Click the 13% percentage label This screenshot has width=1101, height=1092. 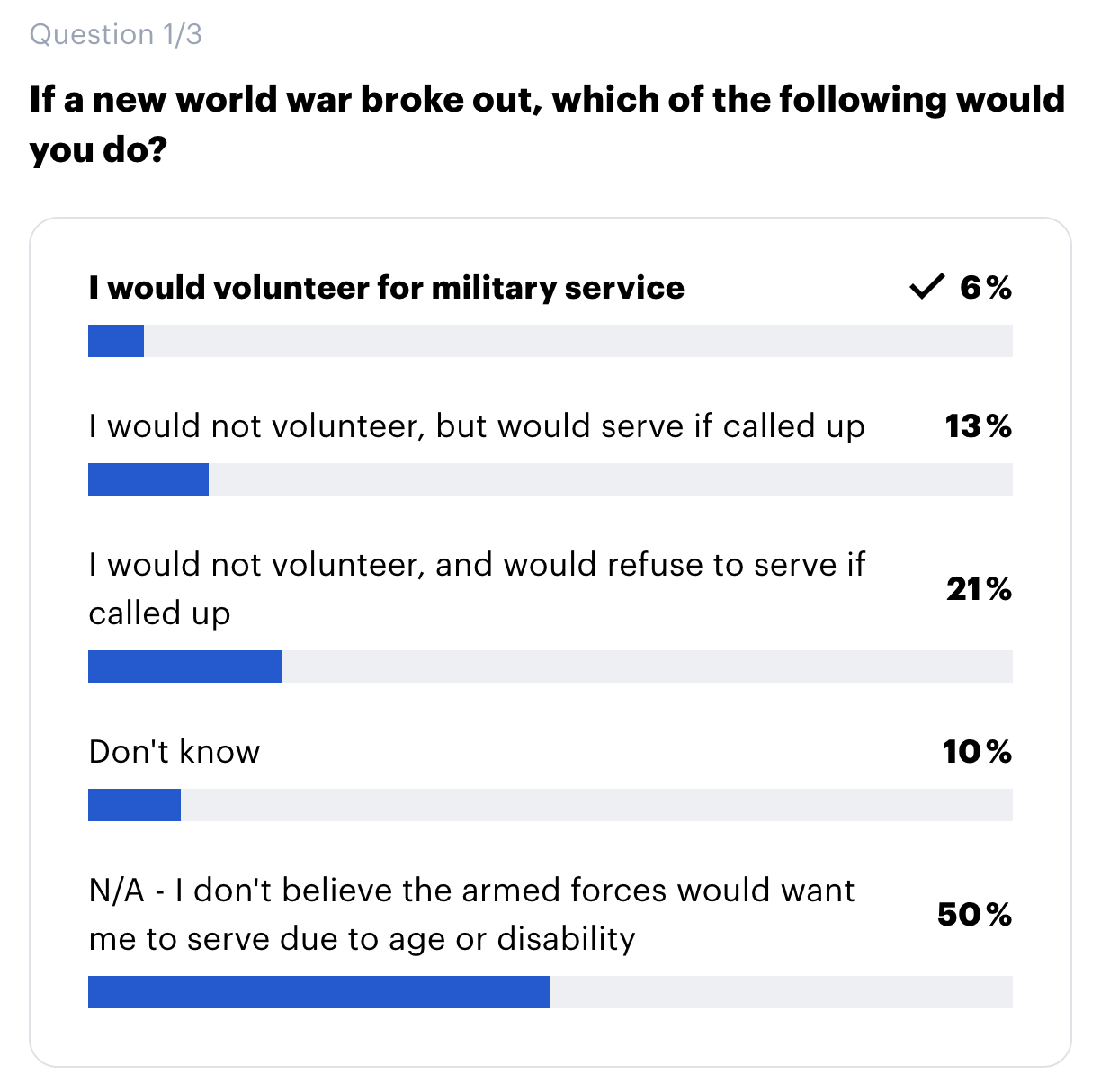pos(979,426)
